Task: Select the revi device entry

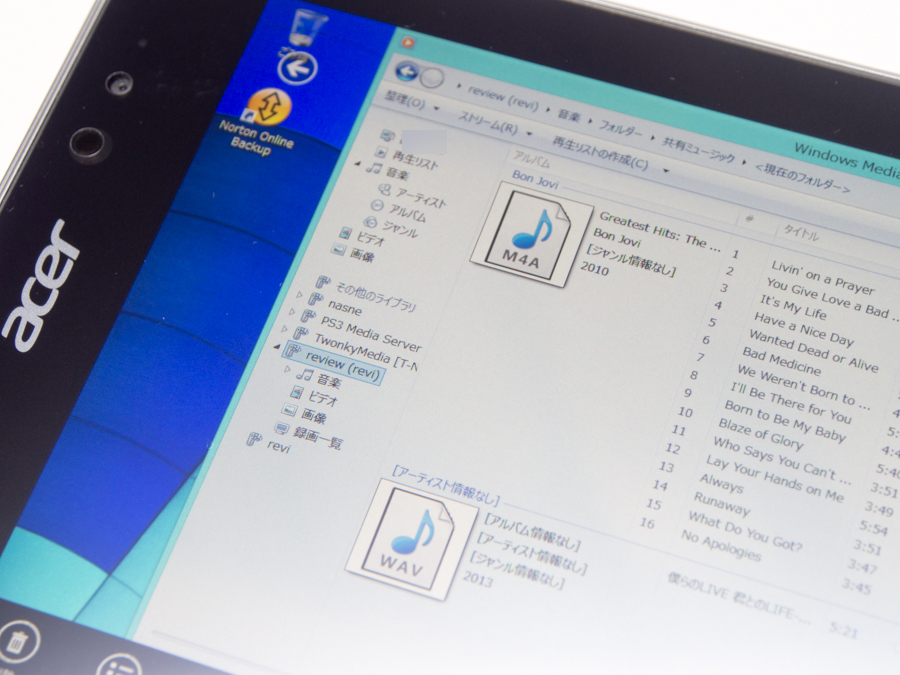Action: pyautogui.click(x=278, y=446)
